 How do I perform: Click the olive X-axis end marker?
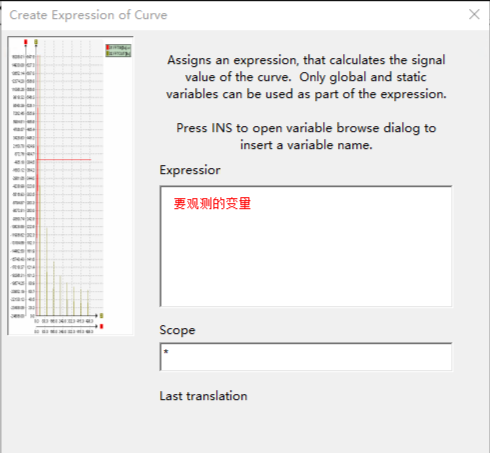101,315
